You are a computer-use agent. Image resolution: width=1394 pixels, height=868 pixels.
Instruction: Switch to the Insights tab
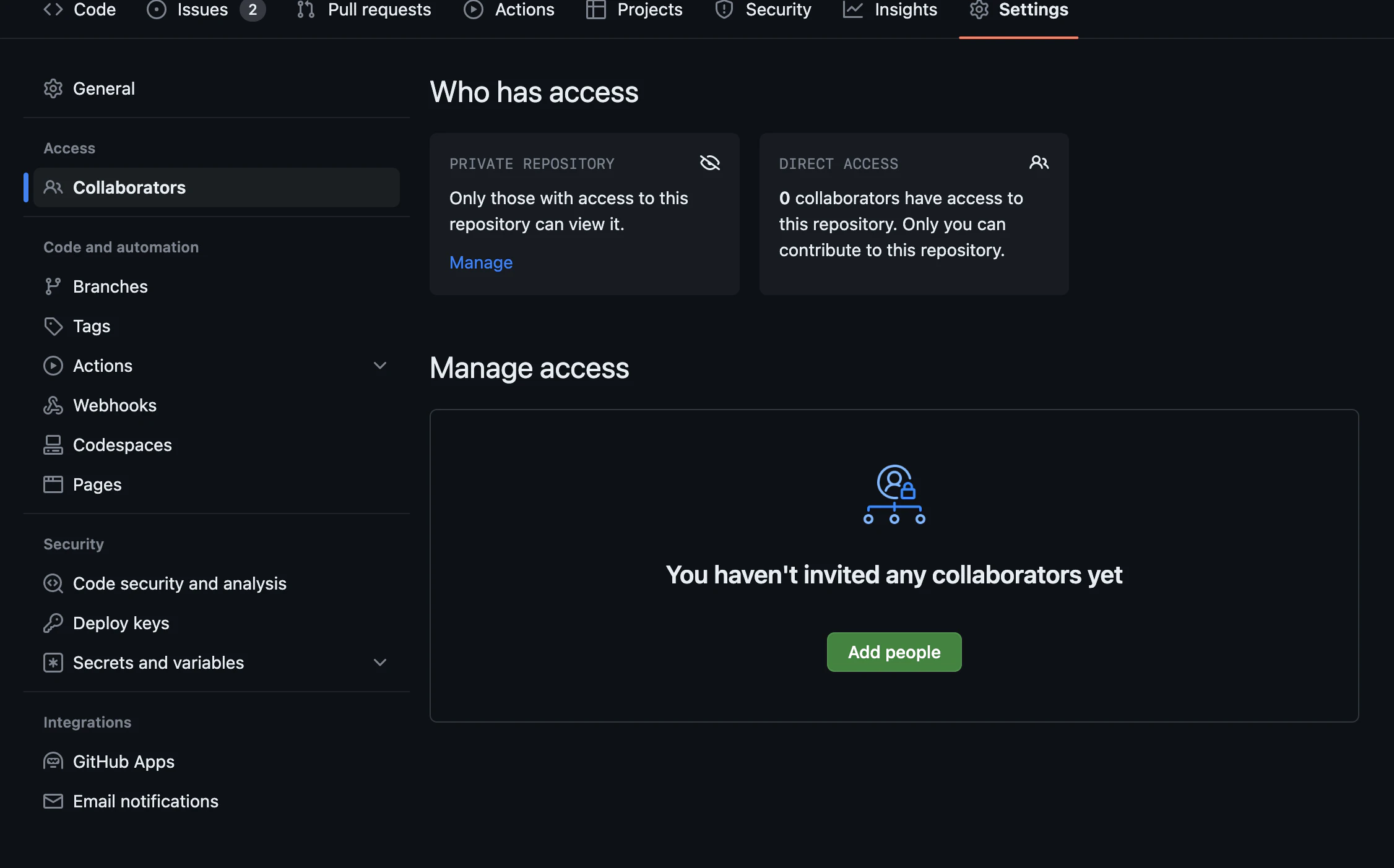coord(890,10)
